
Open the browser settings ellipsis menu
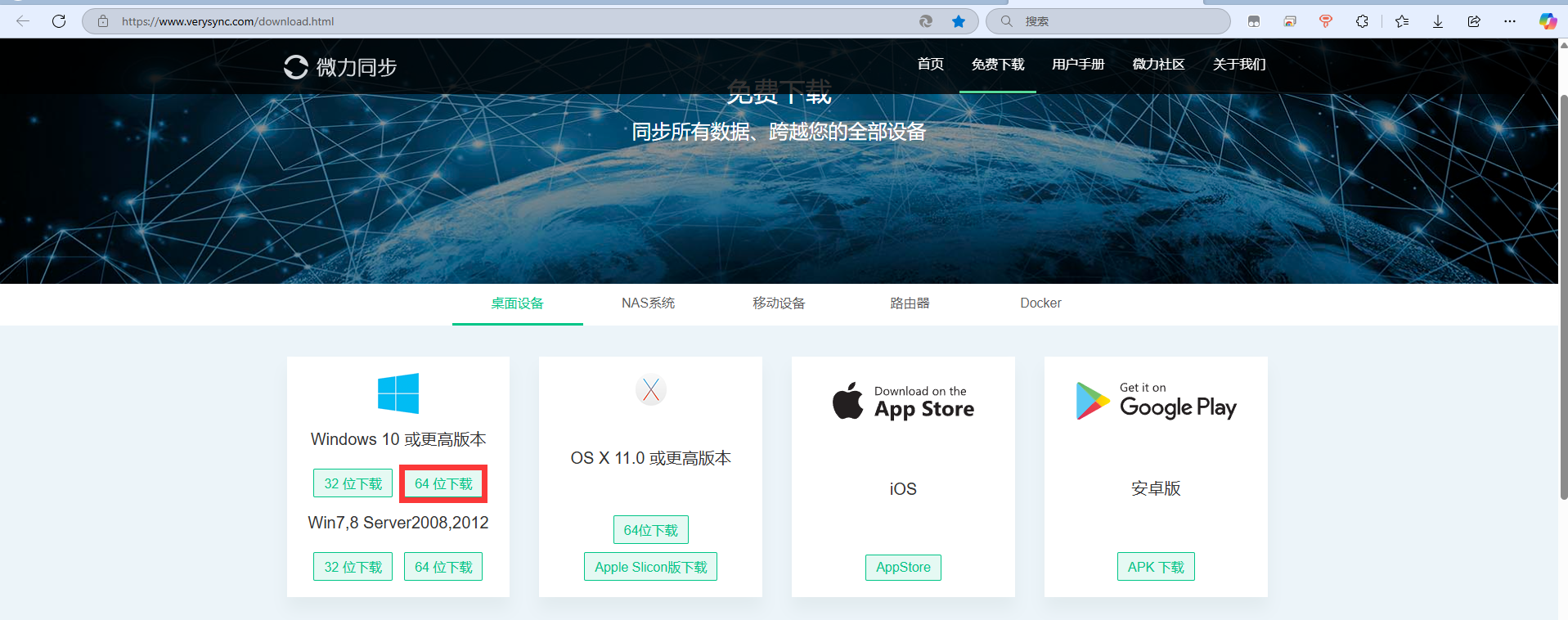1510,21
